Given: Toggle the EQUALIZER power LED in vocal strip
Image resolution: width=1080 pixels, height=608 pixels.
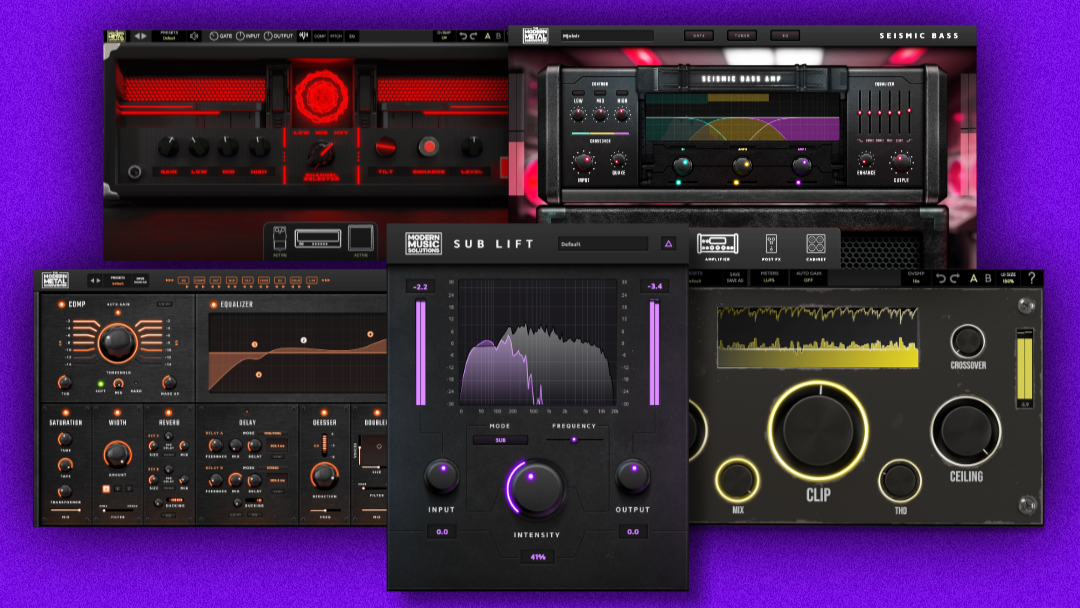Looking at the screenshot, I should 214,304.
